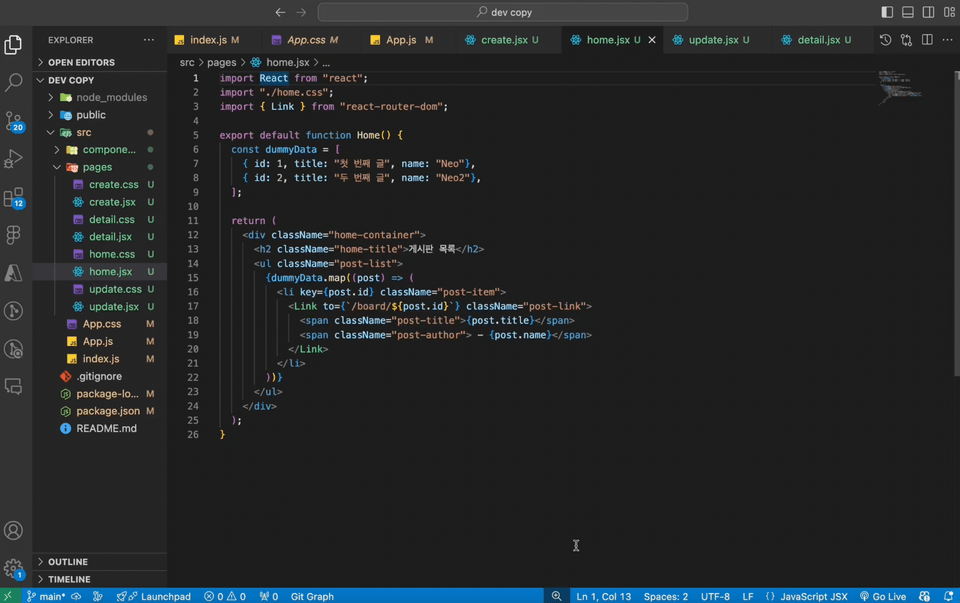Image resolution: width=960 pixels, height=603 pixels.
Task: Open the Explorer Views and More Actions menu
Action: pos(149,40)
